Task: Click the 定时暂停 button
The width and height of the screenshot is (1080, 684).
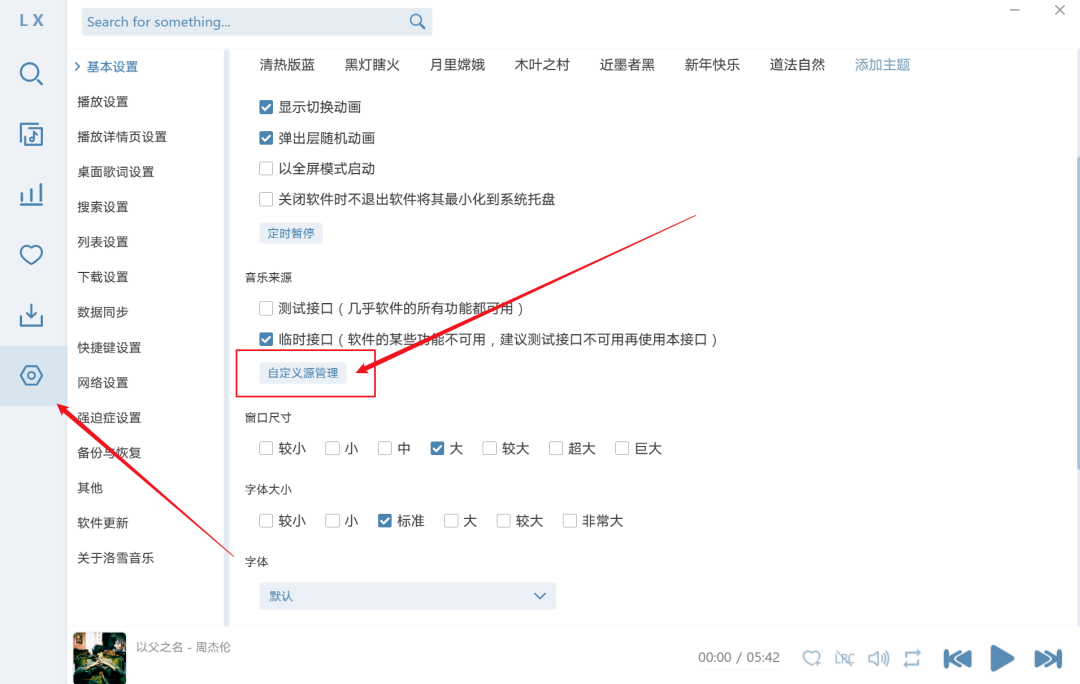Action: click(291, 233)
